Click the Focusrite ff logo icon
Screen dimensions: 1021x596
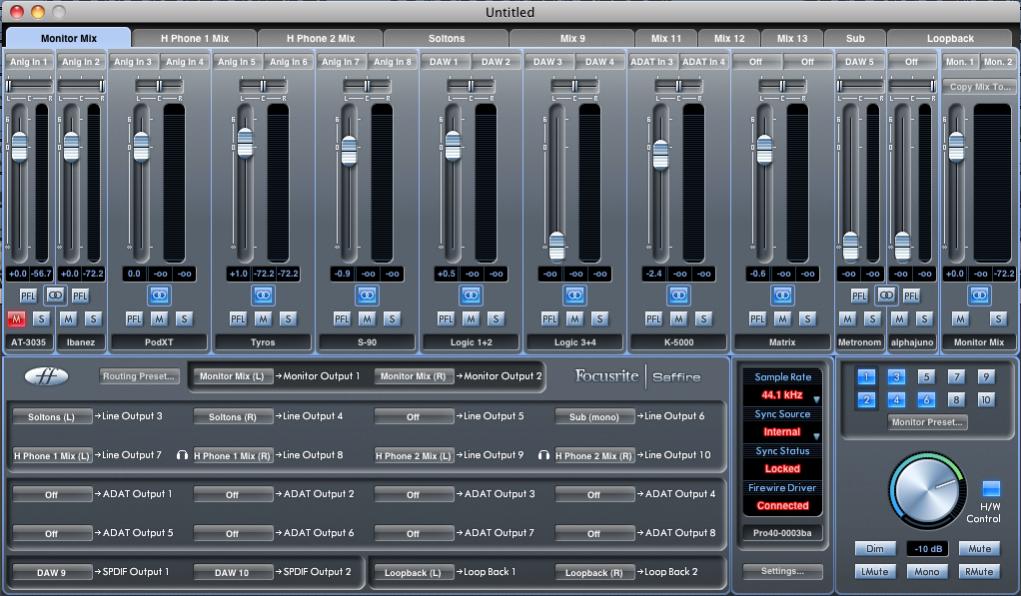coord(46,376)
